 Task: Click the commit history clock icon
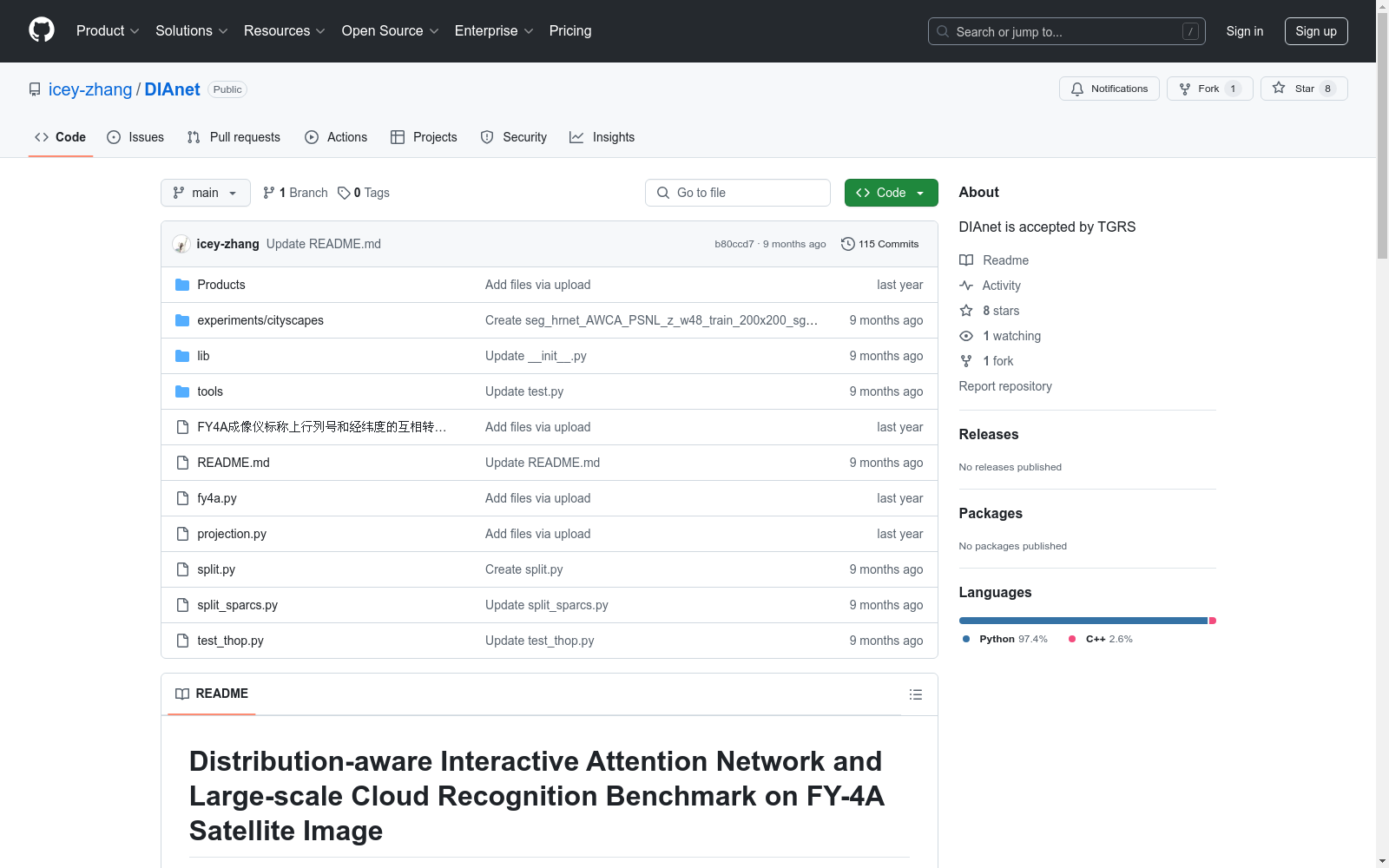point(848,244)
